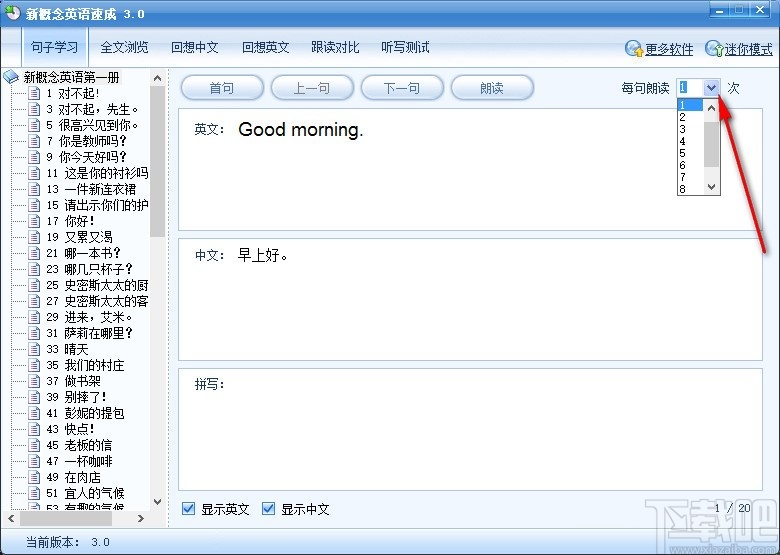
Task: Collapse the 每句朗读 dropdown arrow
Action: (x=712, y=88)
